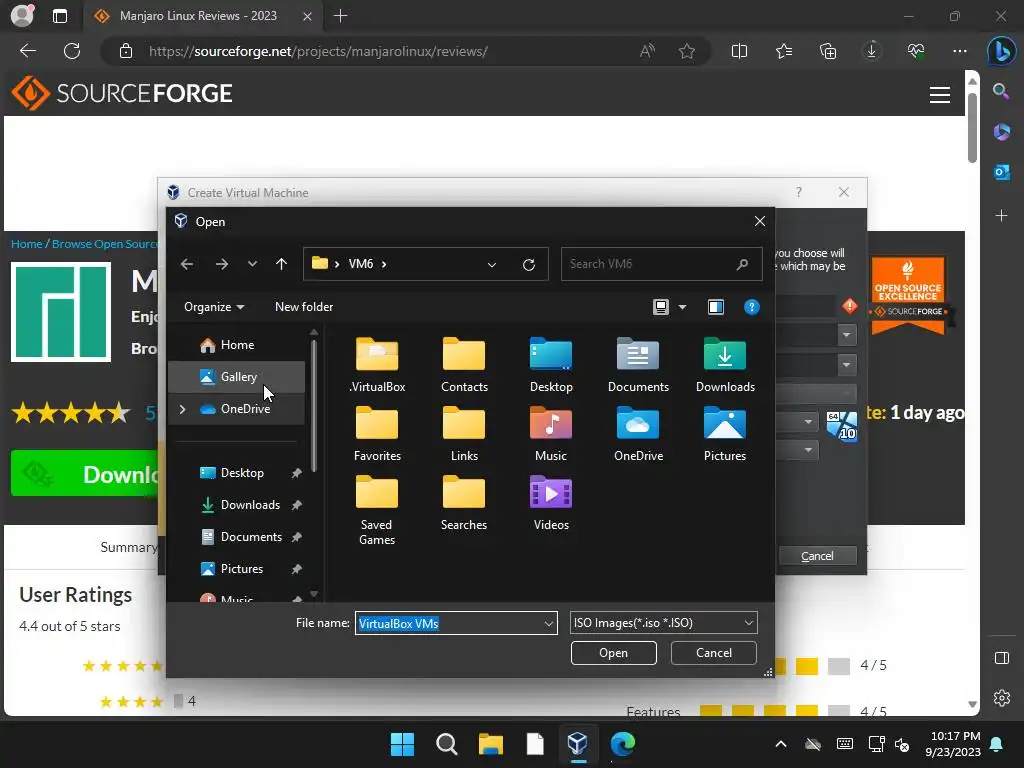The width and height of the screenshot is (1024, 768).
Task: Select Gallery in navigation pane
Action: pos(236,377)
